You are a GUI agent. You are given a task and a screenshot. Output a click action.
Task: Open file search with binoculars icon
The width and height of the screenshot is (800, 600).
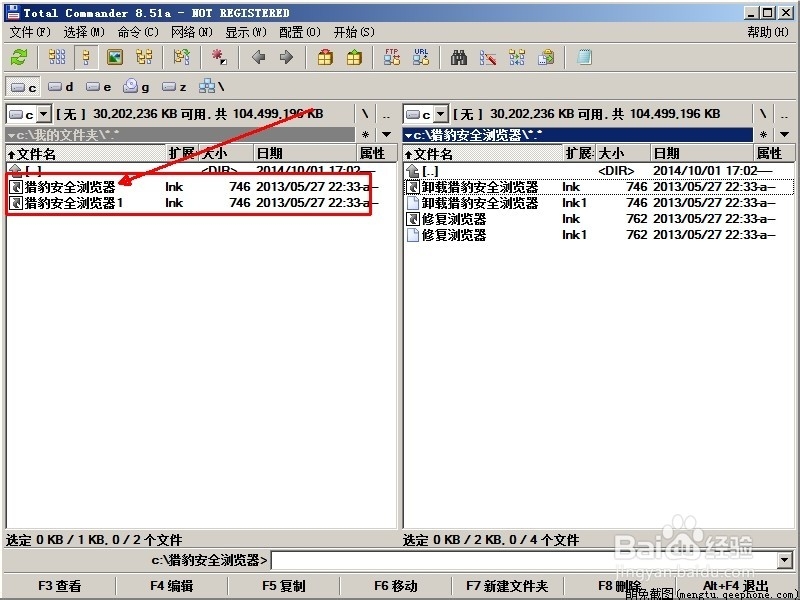[x=459, y=57]
